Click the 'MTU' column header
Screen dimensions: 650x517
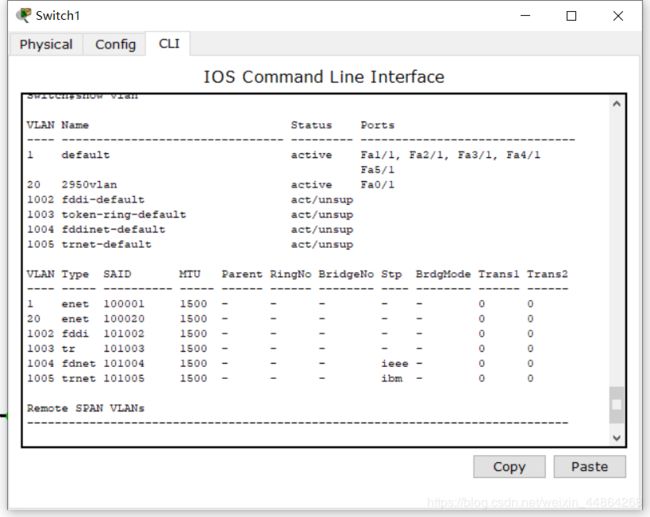(189, 274)
